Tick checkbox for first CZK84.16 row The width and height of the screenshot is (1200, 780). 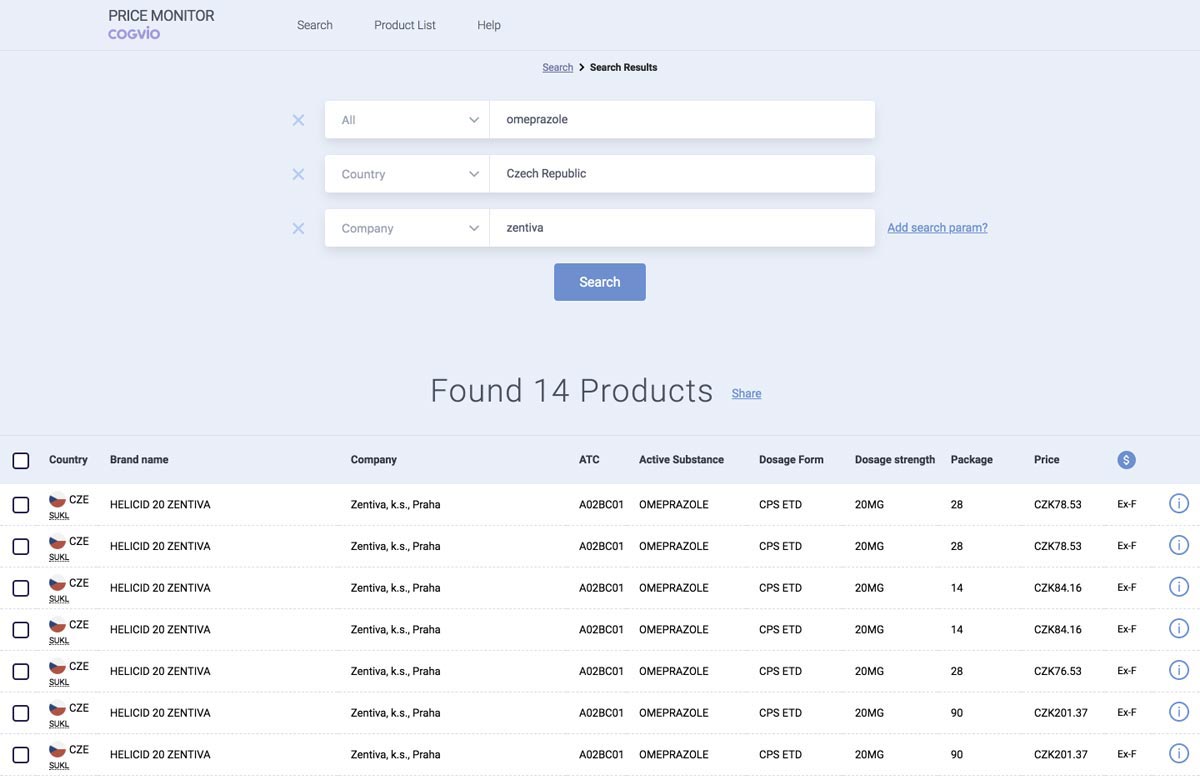point(21,589)
